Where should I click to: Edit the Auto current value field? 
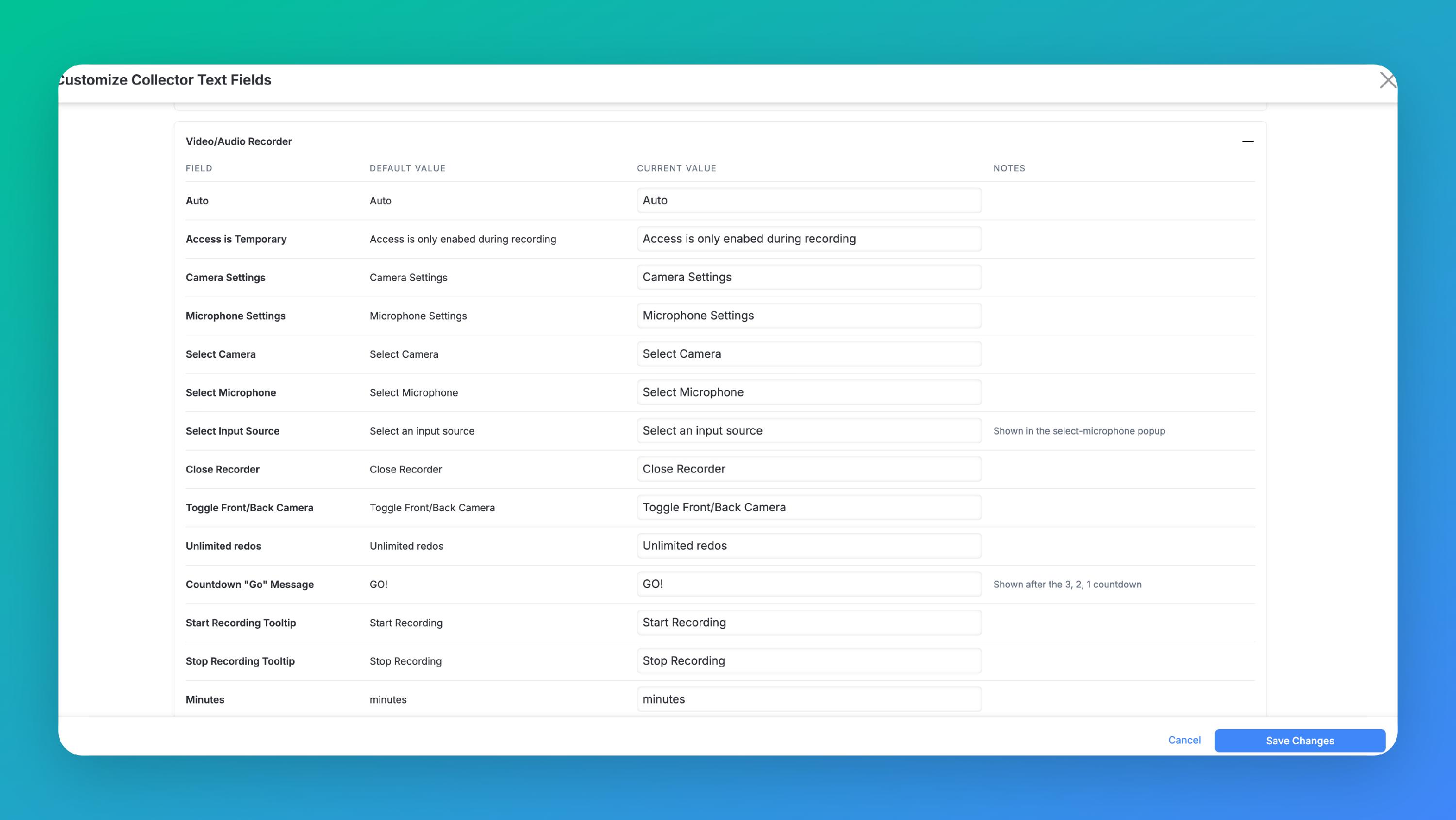pos(809,200)
